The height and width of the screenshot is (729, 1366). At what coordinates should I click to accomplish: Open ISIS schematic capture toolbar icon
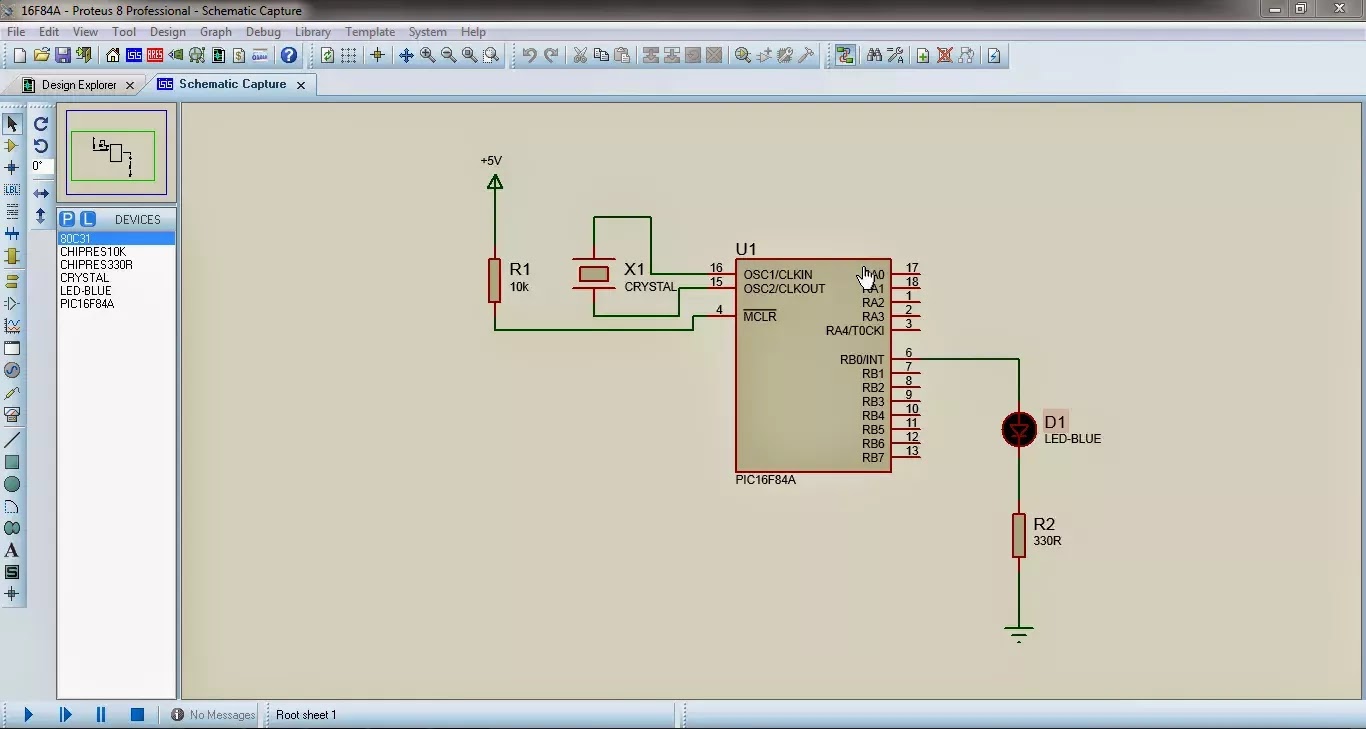tap(133, 55)
